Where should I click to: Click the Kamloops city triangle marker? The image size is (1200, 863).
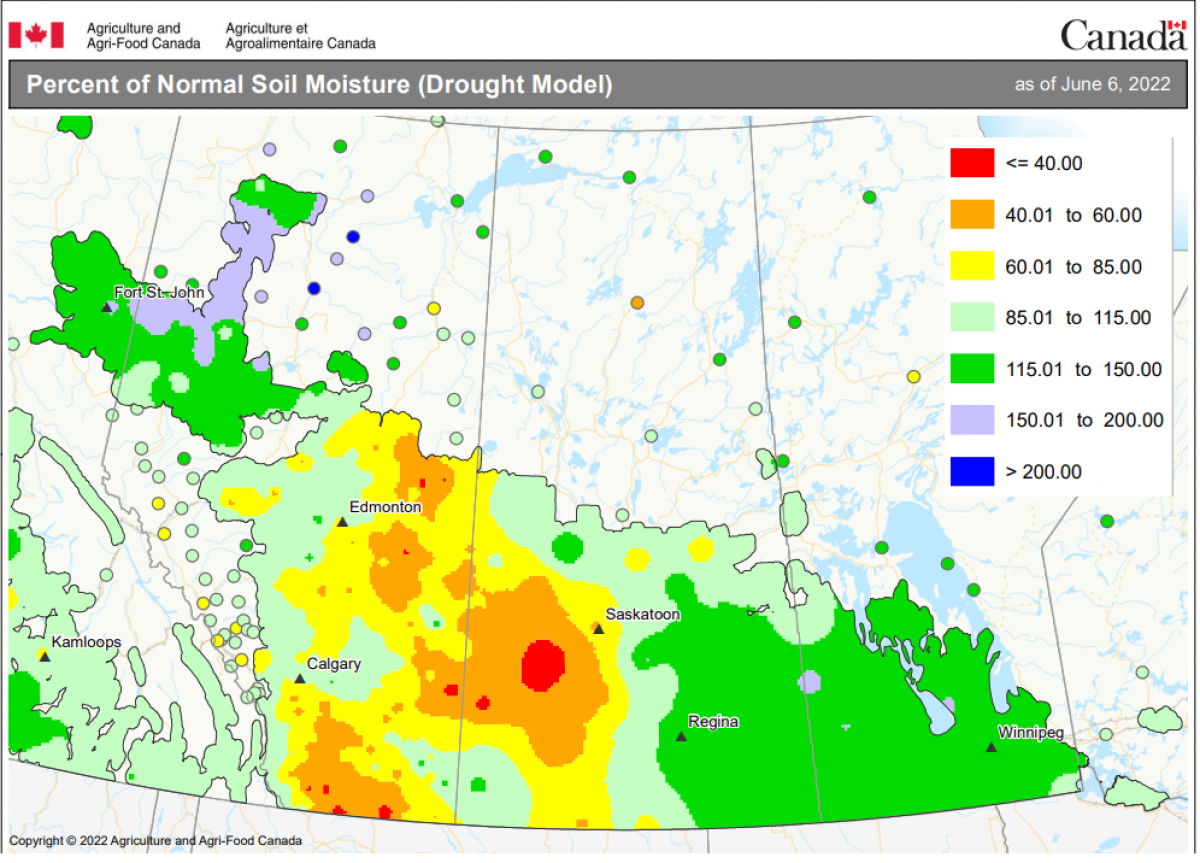click(44, 656)
